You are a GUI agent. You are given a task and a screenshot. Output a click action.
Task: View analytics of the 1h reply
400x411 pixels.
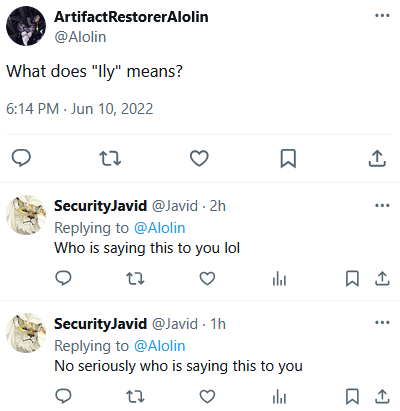point(279,396)
